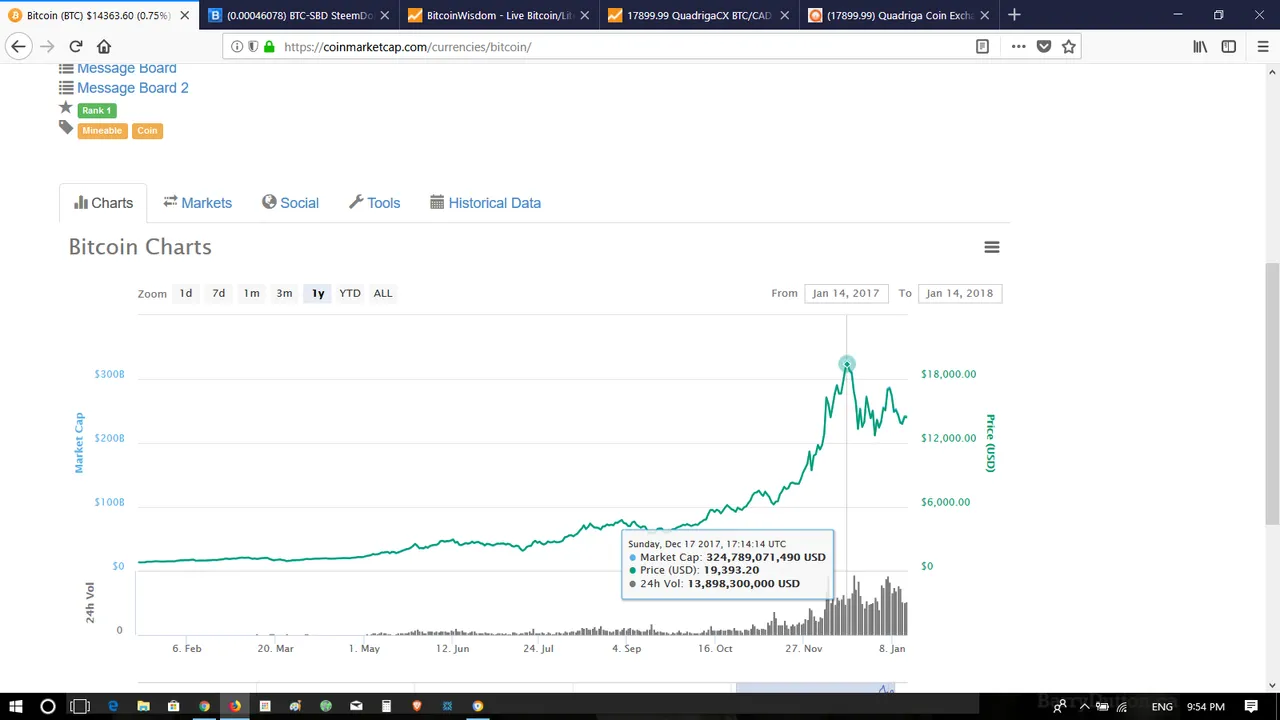
Task: Show the Firefox sidebars
Action: (1229, 47)
